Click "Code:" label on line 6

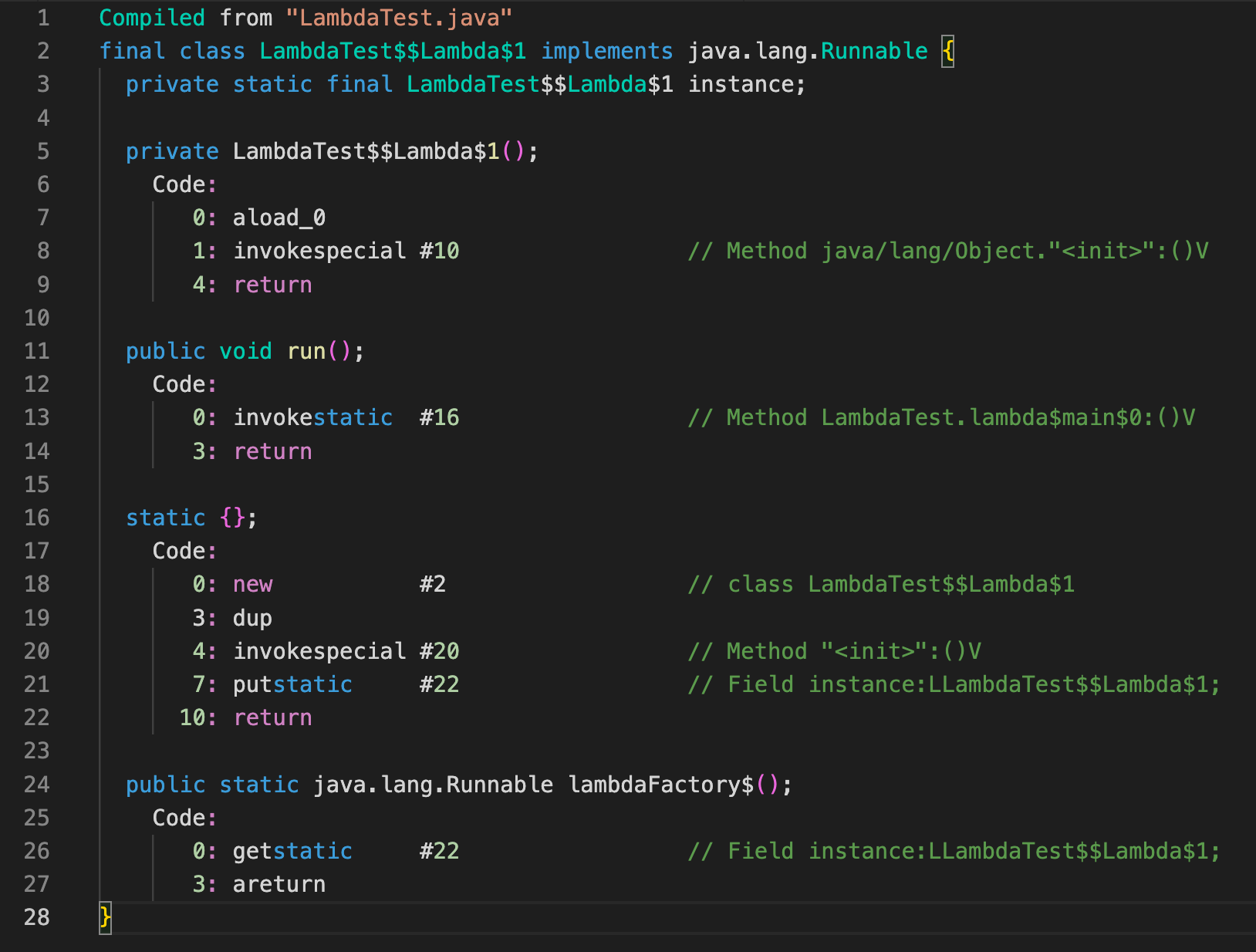[x=185, y=184]
